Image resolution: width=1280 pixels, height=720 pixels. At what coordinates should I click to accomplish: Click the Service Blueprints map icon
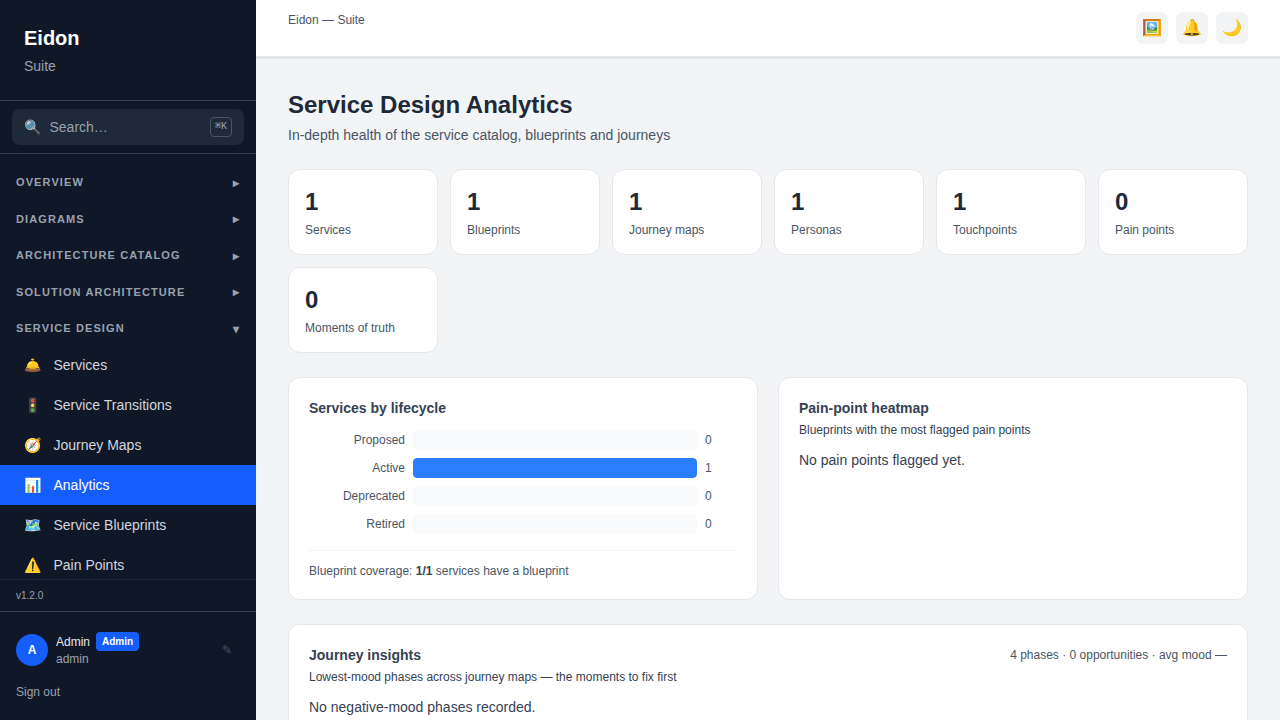[x=33, y=525]
